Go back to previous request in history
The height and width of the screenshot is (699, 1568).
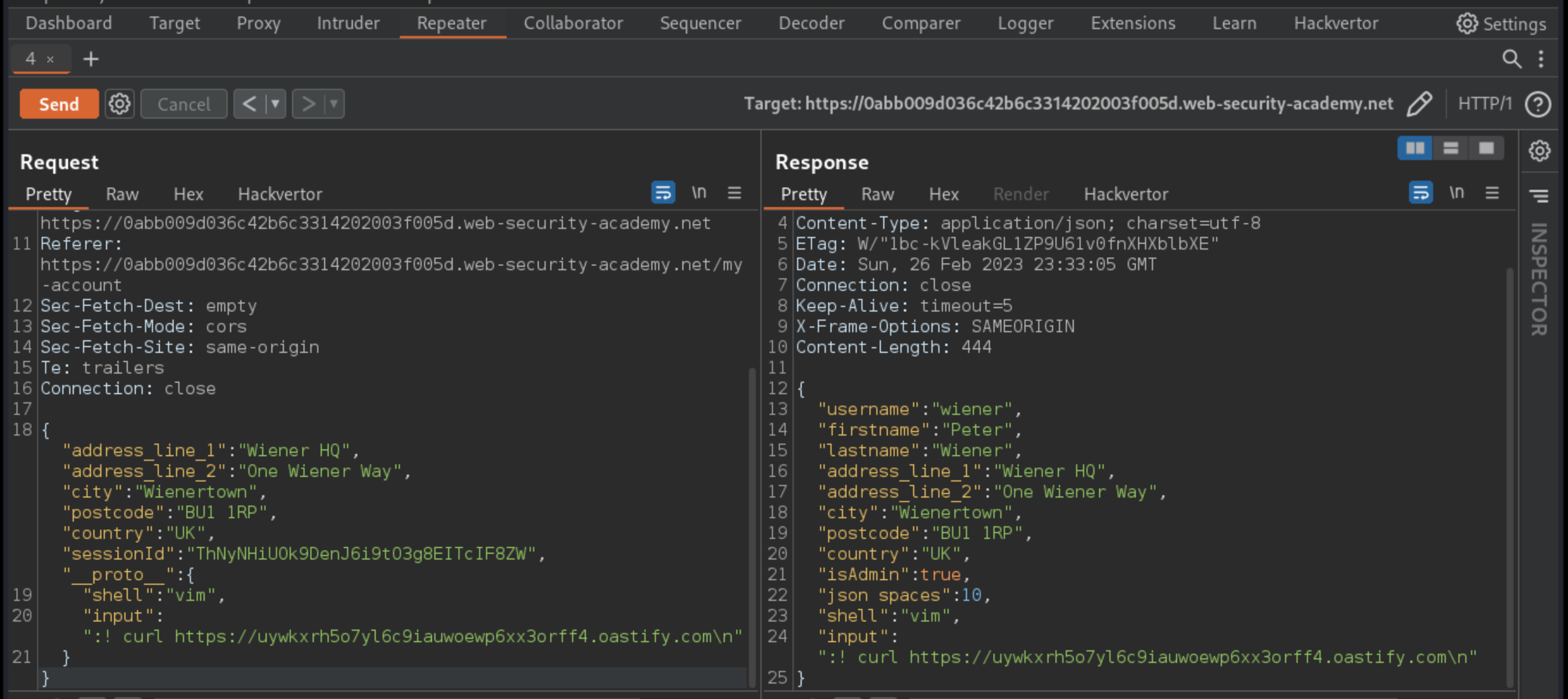[x=249, y=104]
